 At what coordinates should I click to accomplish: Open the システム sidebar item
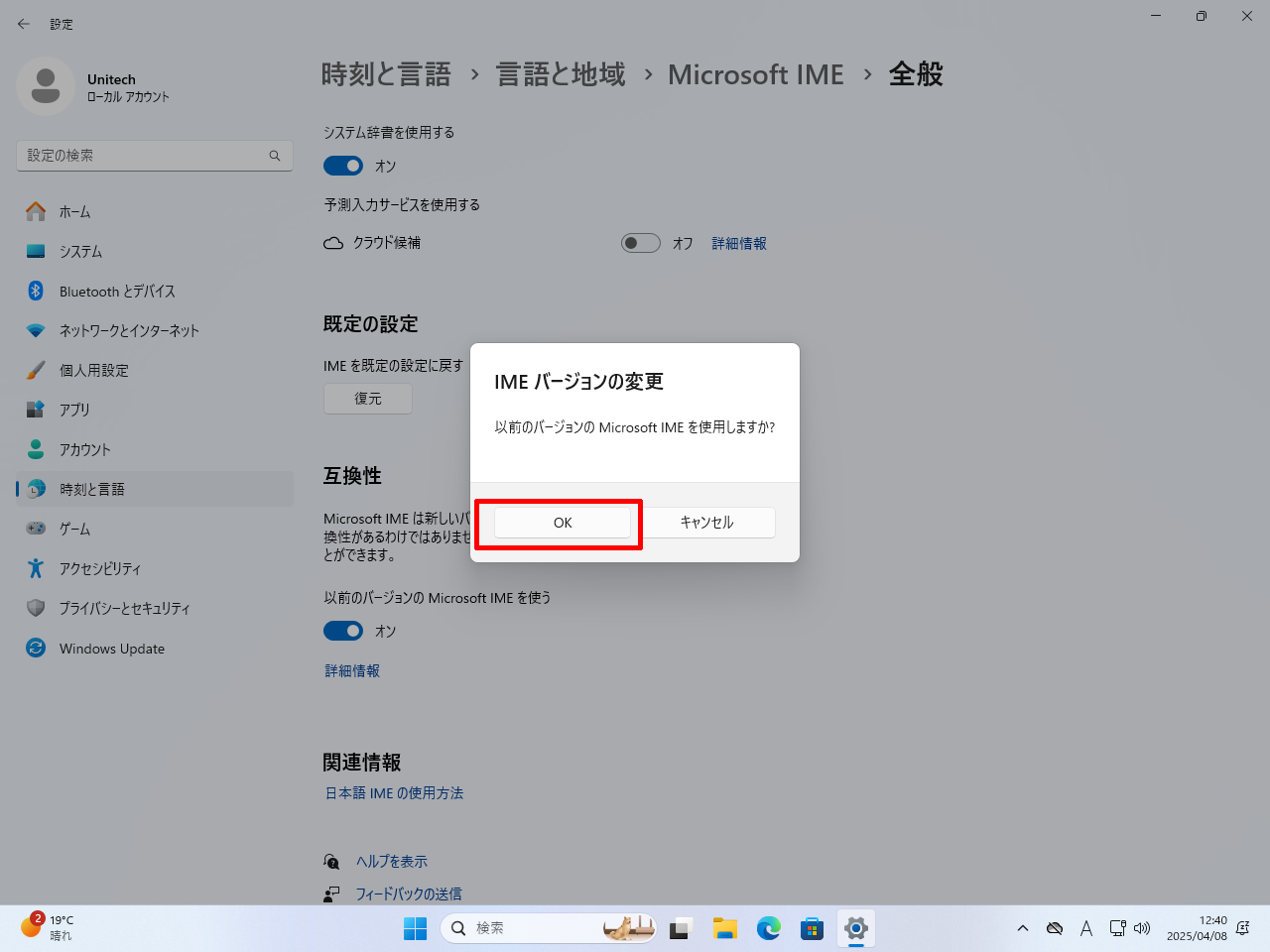tap(155, 251)
